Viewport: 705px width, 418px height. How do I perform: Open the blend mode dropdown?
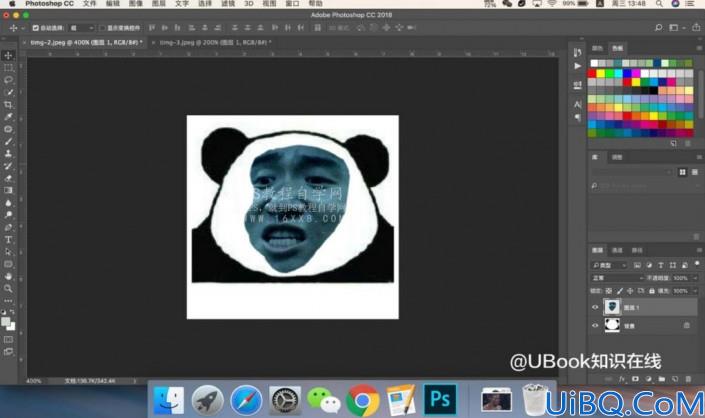[x=618, y=278]
